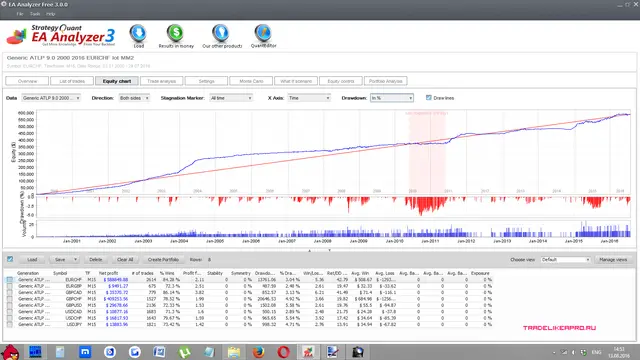Open the Equity control tab
The image size is (640, 360).
coord(341,81)
